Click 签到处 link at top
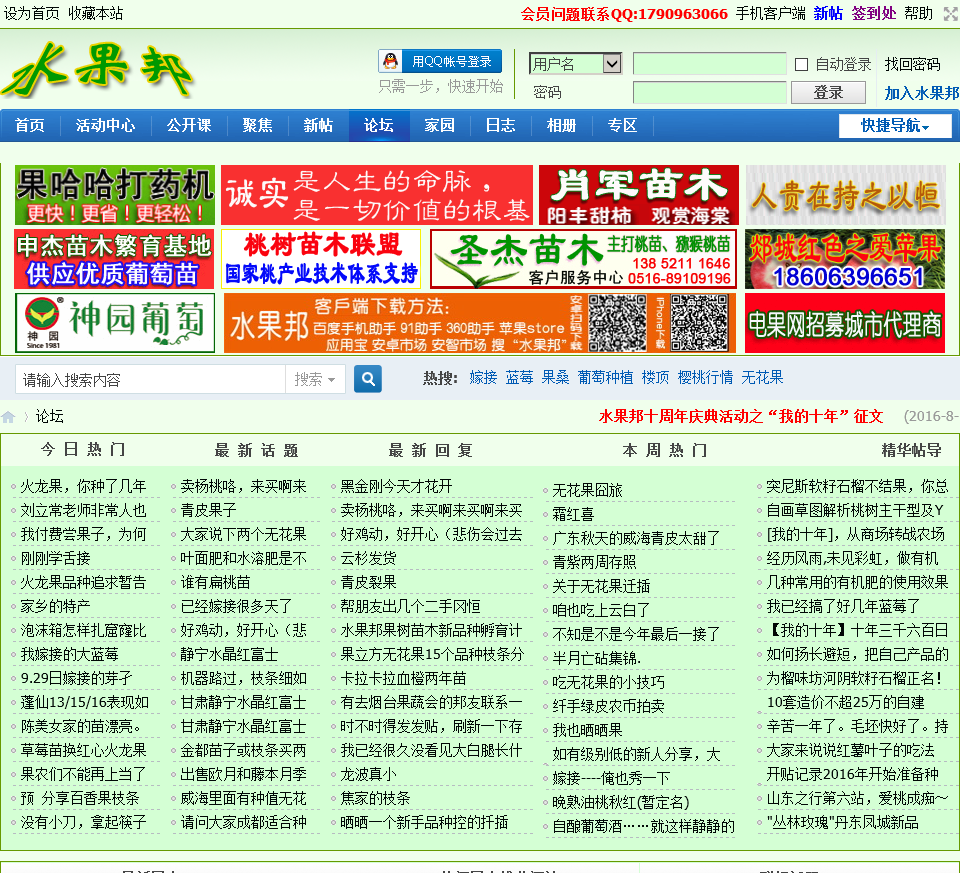The width and height of the screenshot is (960, 873). point(874,13)
